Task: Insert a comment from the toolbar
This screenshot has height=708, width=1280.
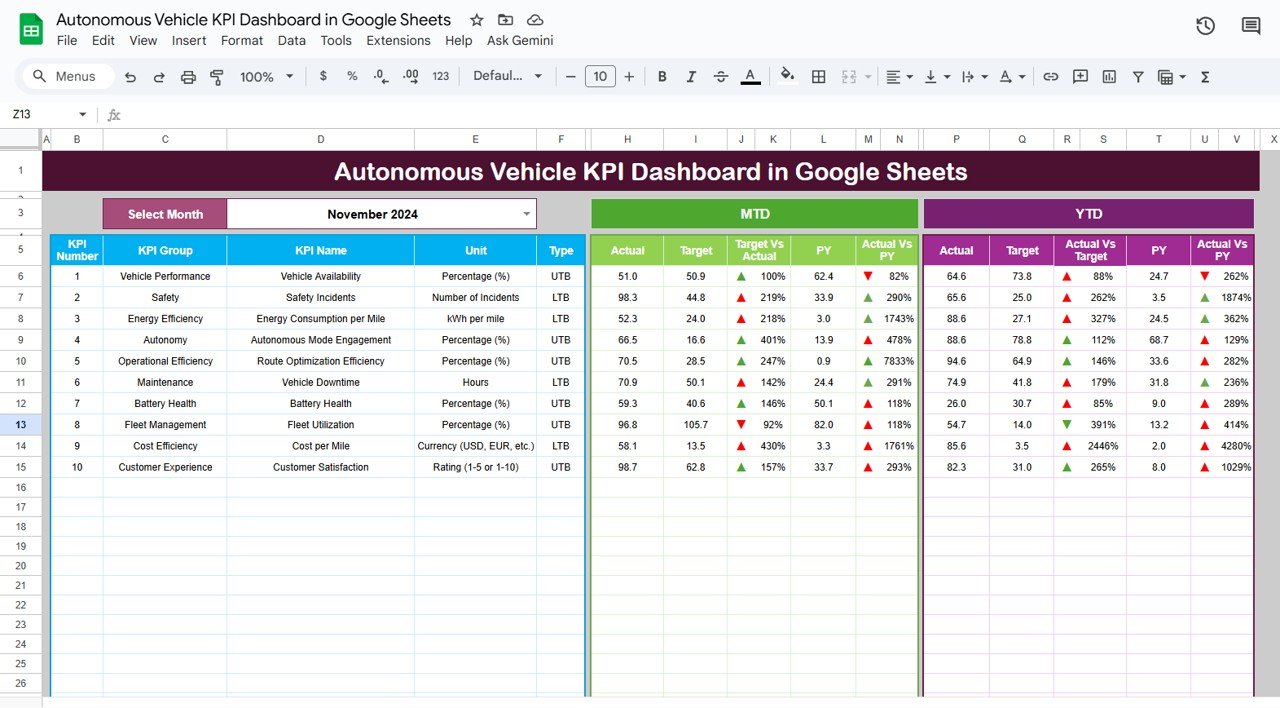Action: [1080, 76]
